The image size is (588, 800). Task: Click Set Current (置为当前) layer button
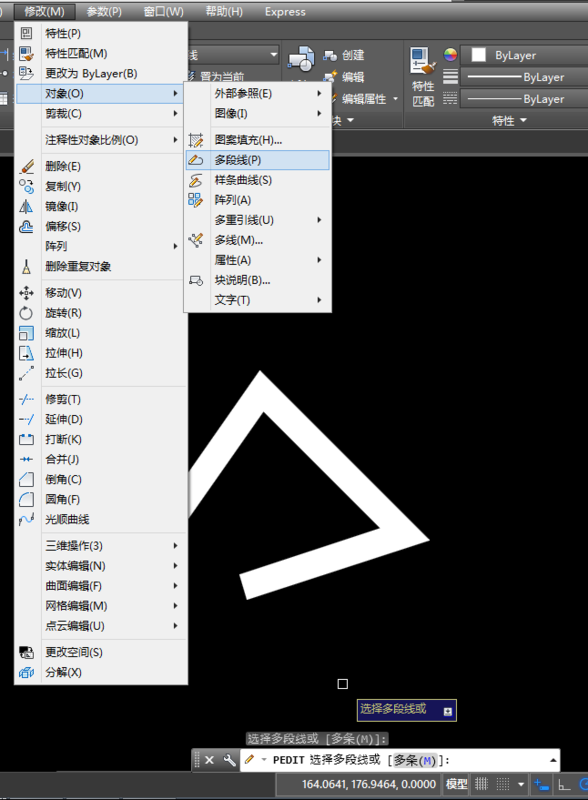click(x=216, y=77)
